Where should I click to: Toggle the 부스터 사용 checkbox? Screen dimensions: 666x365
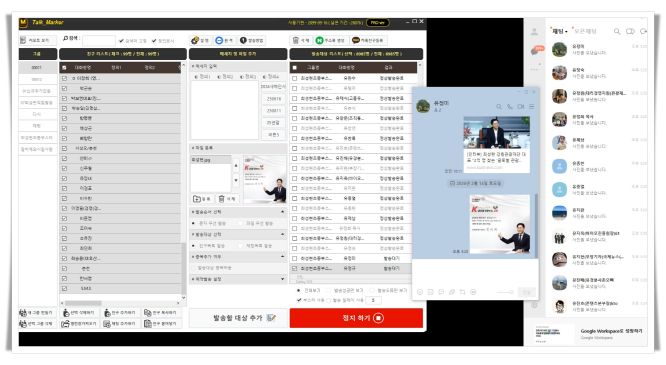311,300
